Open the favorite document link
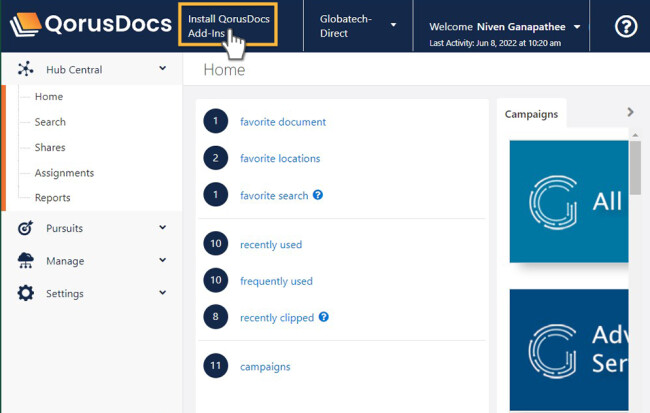Screen dimensions: 650x413 [x=283, y=122]
